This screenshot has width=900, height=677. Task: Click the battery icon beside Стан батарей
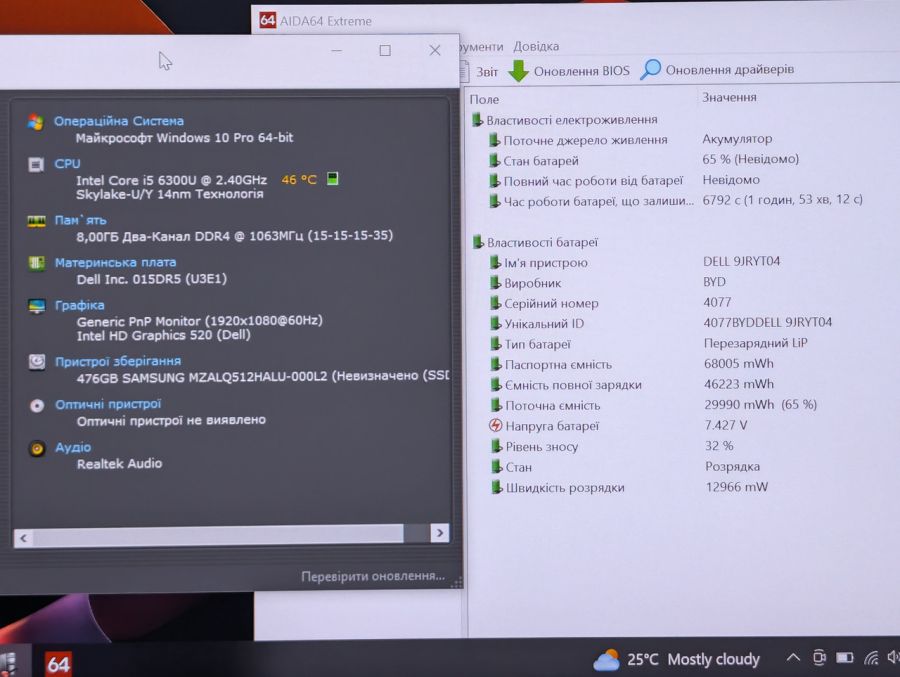coord(494,161)
